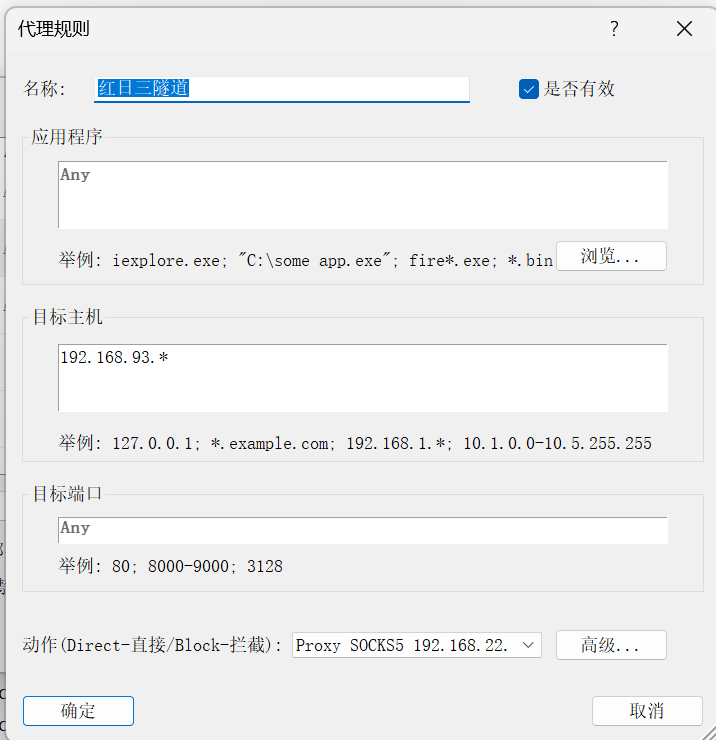Cancel the dialog with 取消
This screenshot has height=740, width=716.
click(646, 711)
